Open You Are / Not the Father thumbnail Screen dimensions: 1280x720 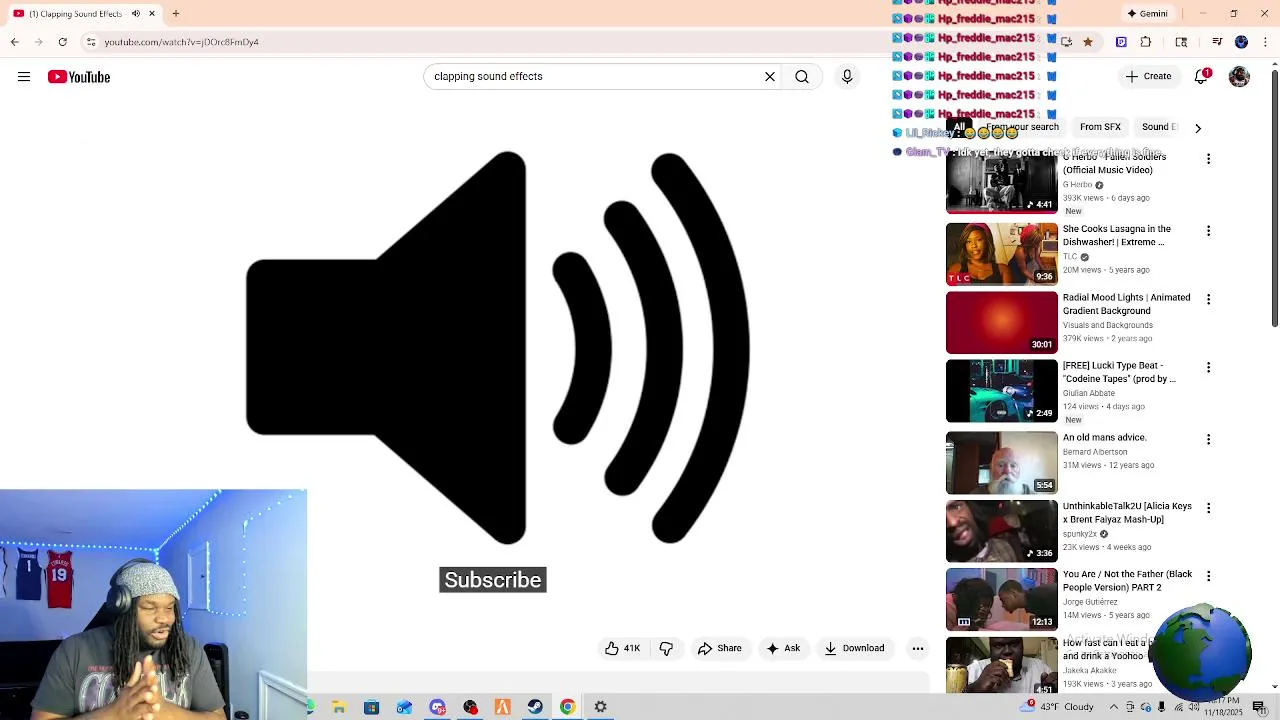pos(1001,599)
